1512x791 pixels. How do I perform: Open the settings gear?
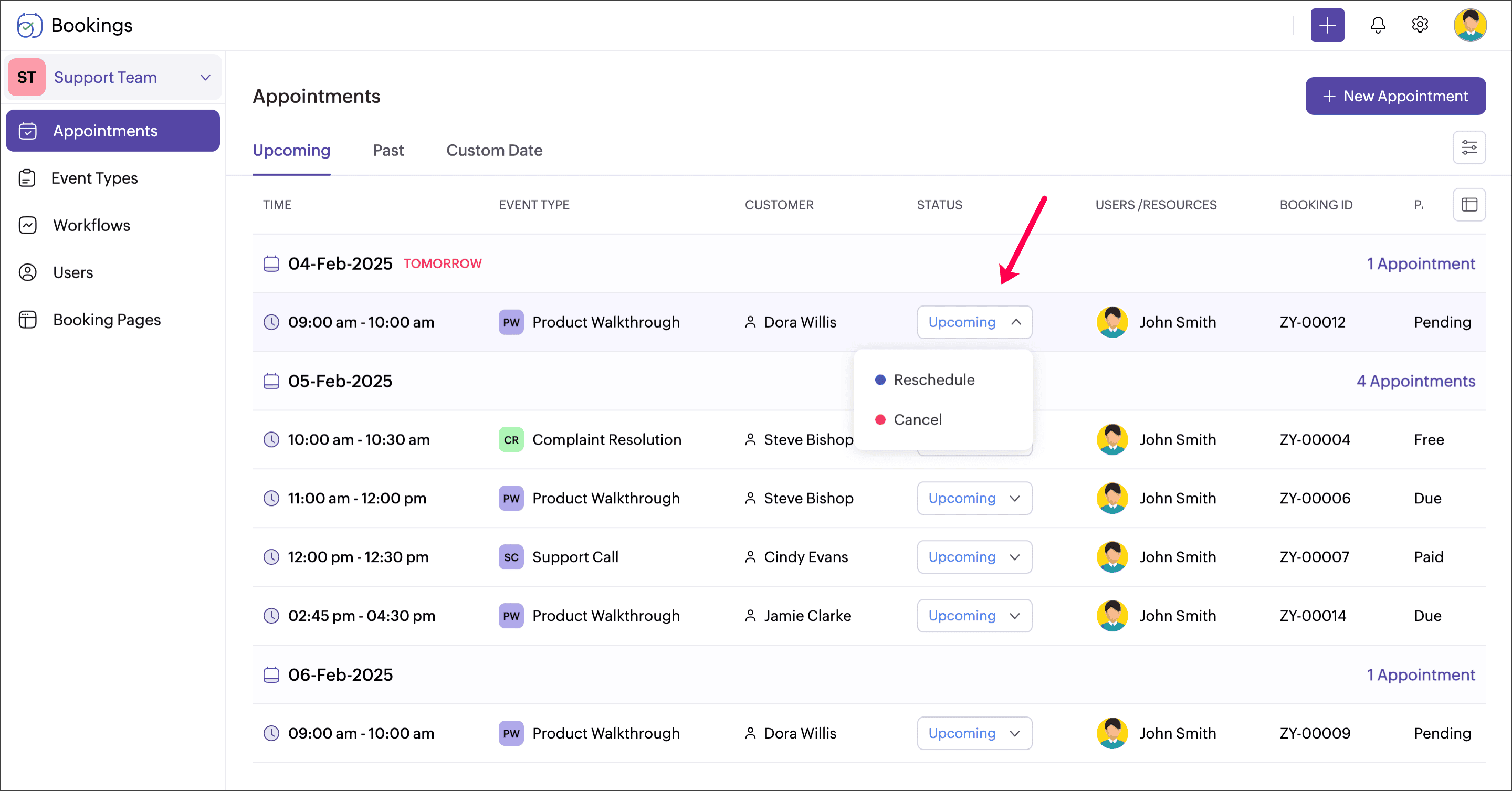click(x=1419, y=25)
